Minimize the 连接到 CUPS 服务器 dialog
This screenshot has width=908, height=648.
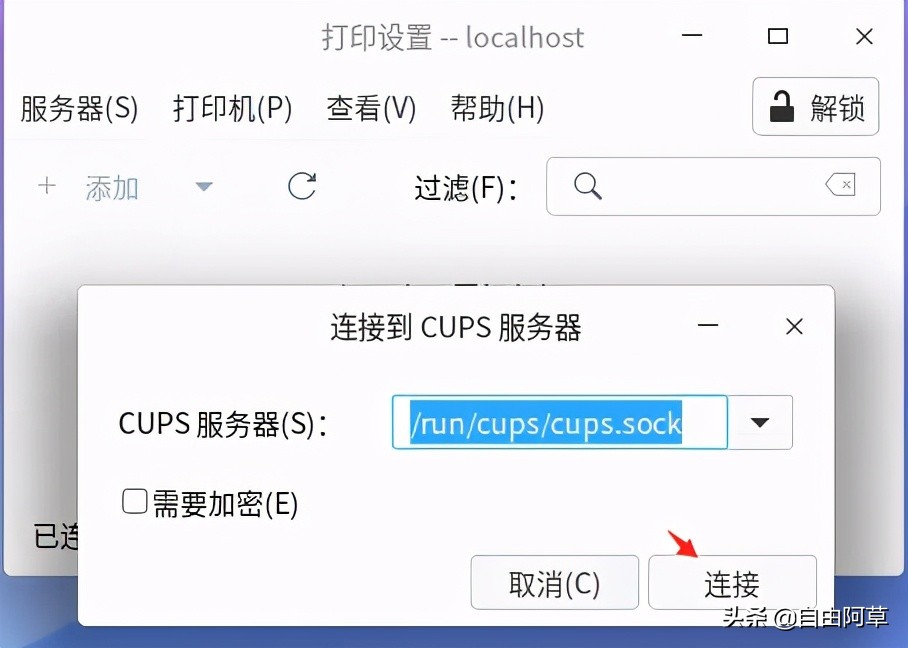point(708,326)
